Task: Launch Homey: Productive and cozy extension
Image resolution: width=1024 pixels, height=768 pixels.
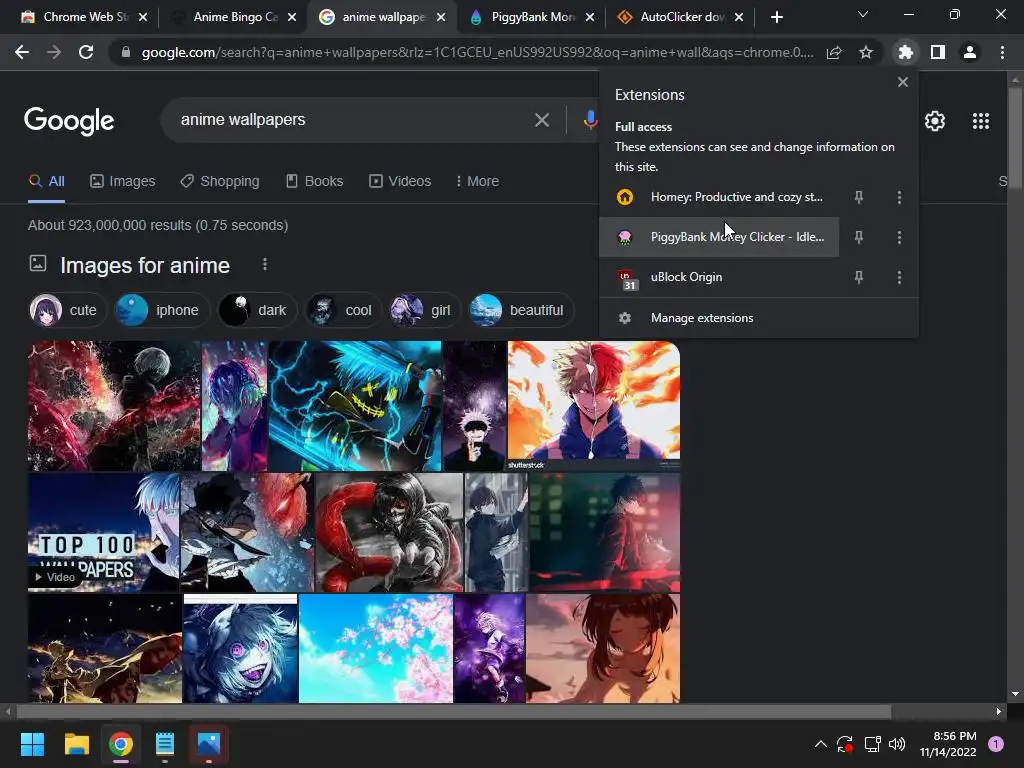Action: click(719, 197)
